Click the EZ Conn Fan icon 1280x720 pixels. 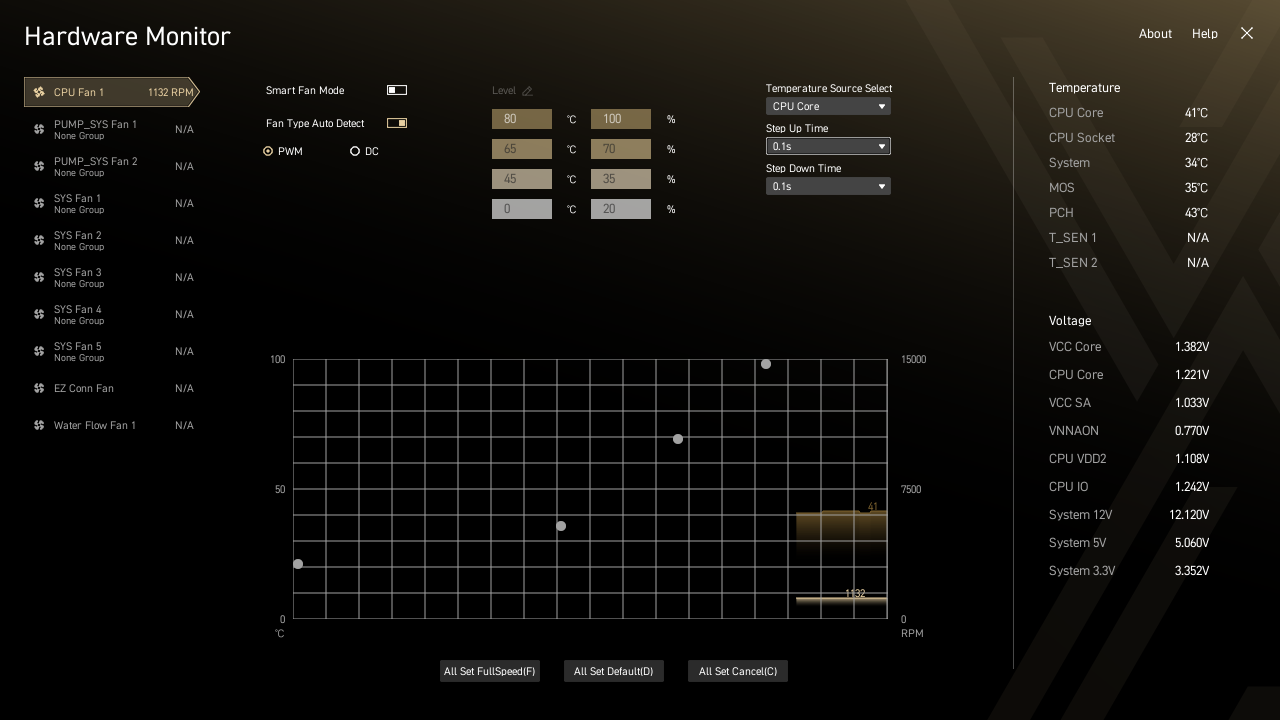point(38,388)
